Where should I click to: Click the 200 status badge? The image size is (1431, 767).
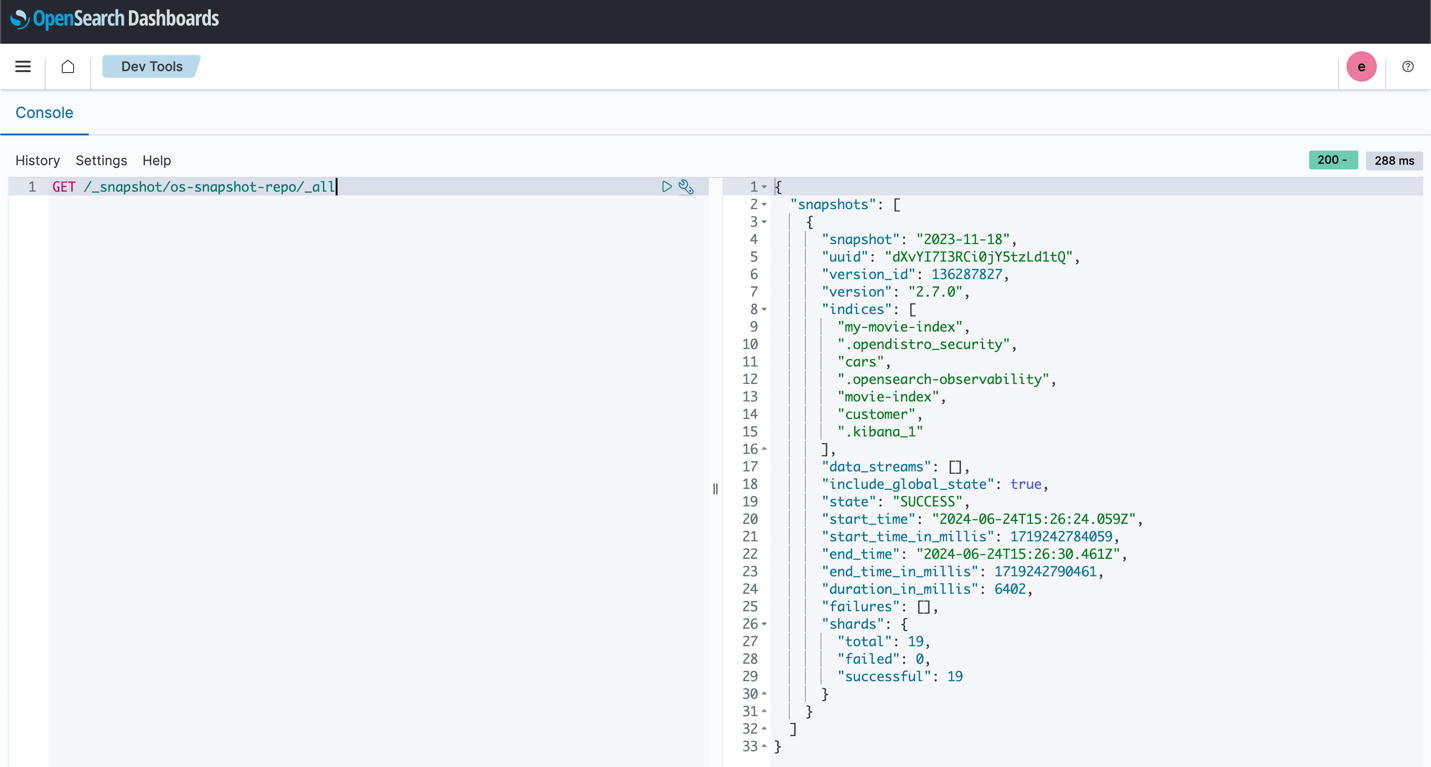pyautogui.click(x=1333, y=160)
